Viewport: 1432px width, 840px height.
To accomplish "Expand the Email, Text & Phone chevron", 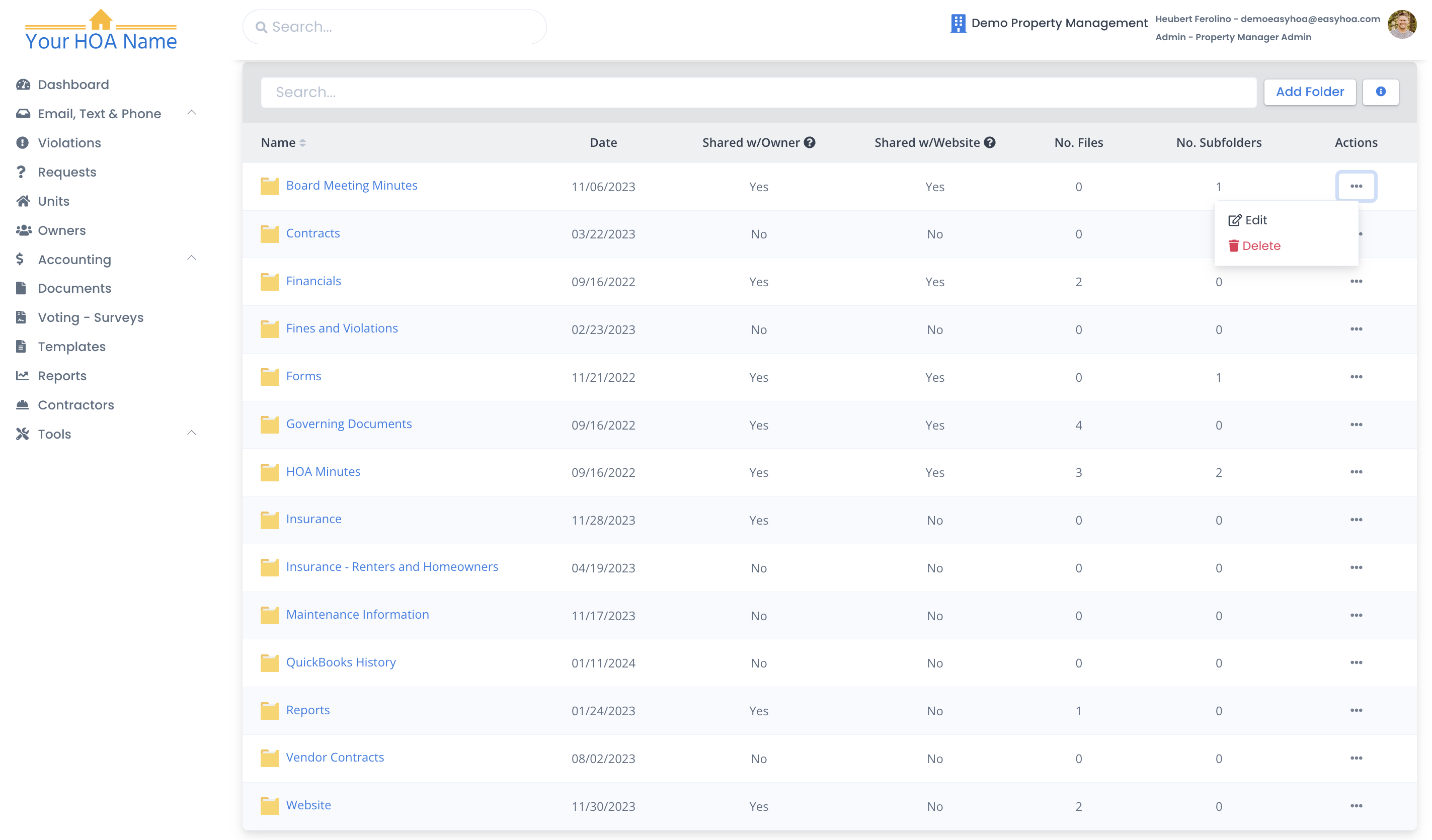I will [x=192, y=113].
